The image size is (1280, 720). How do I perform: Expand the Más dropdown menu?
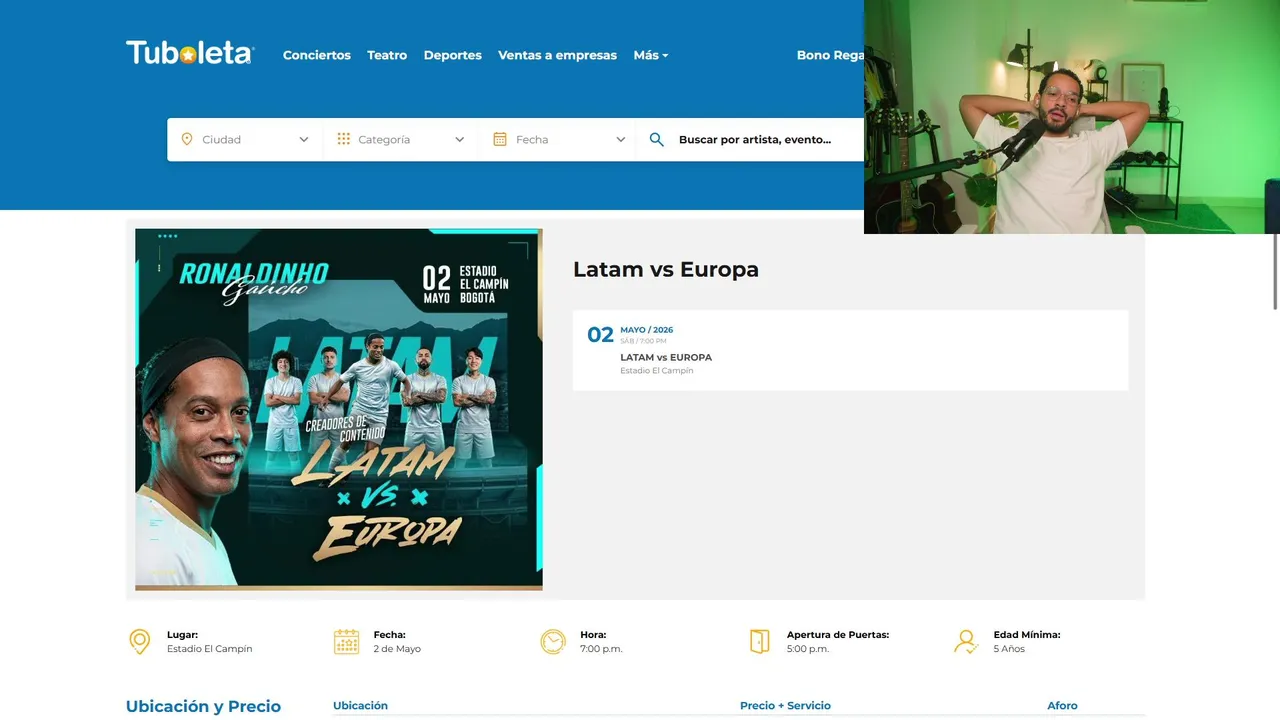coord(651,55)
